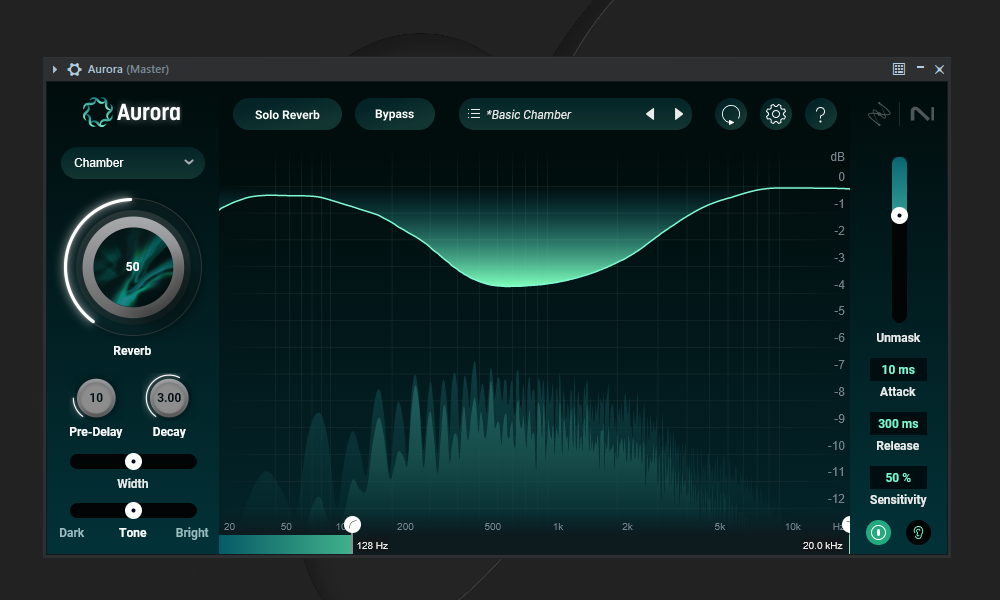Image resolution: width=1000 pixels, height=600 pixels.
Task: Expand the title bar disclosure triangle
Action: [x=55, y=69]
